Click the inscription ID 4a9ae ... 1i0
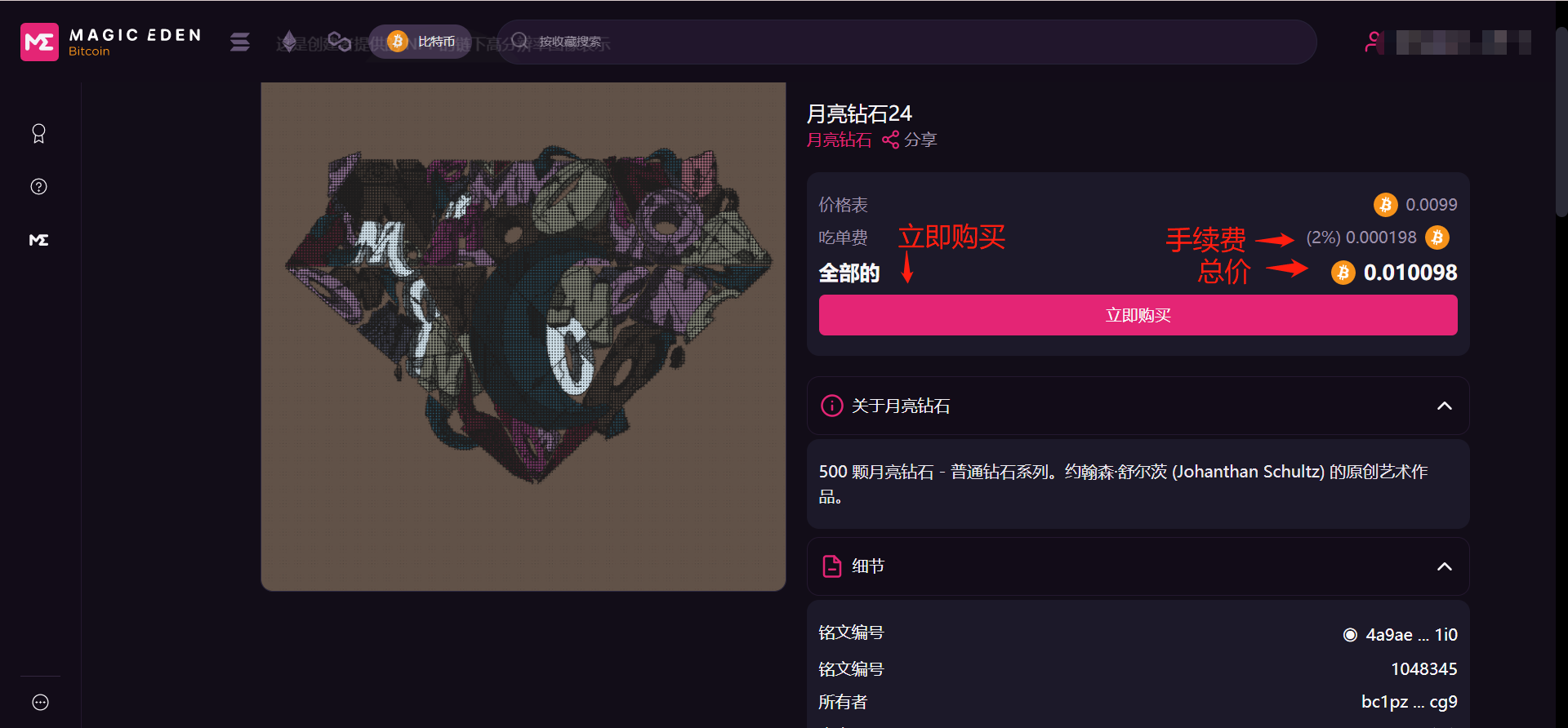The height and width of the screenshot is (728, 1568). pos(1400,634)
